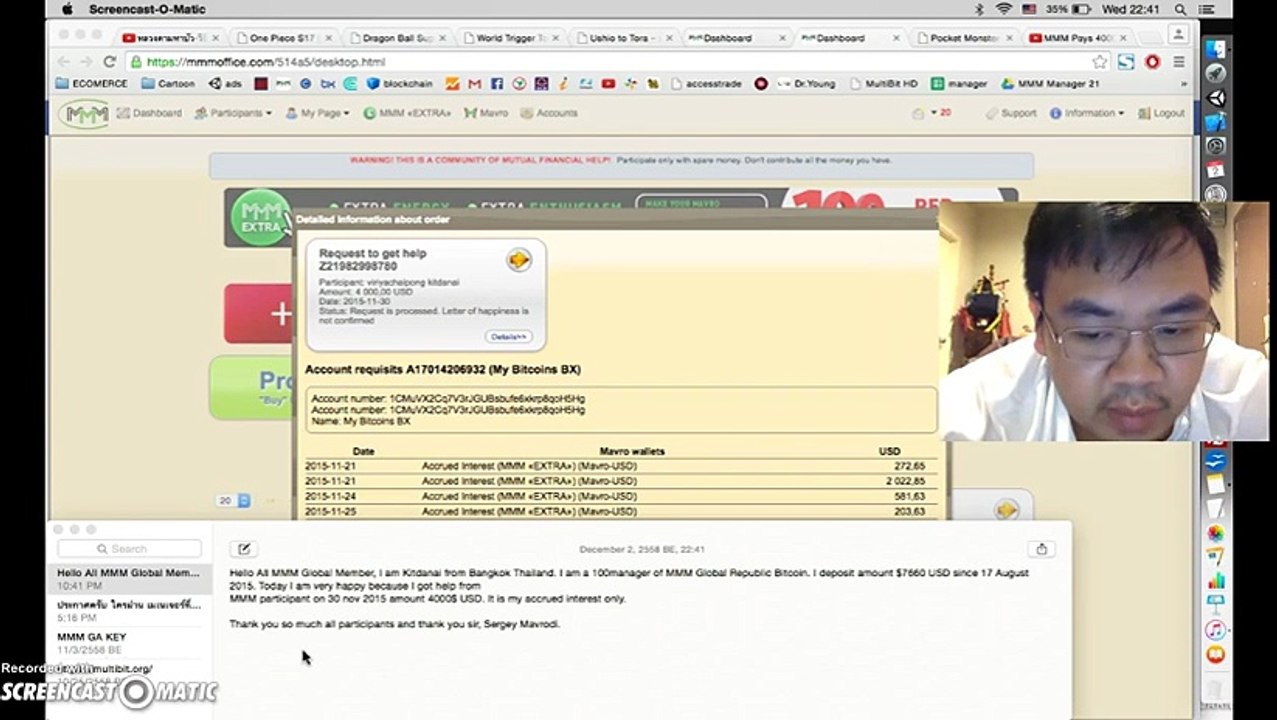Expand the My Page dropdown menu
This screenshot has height=720, width=1277.
[x=318, y=113]
